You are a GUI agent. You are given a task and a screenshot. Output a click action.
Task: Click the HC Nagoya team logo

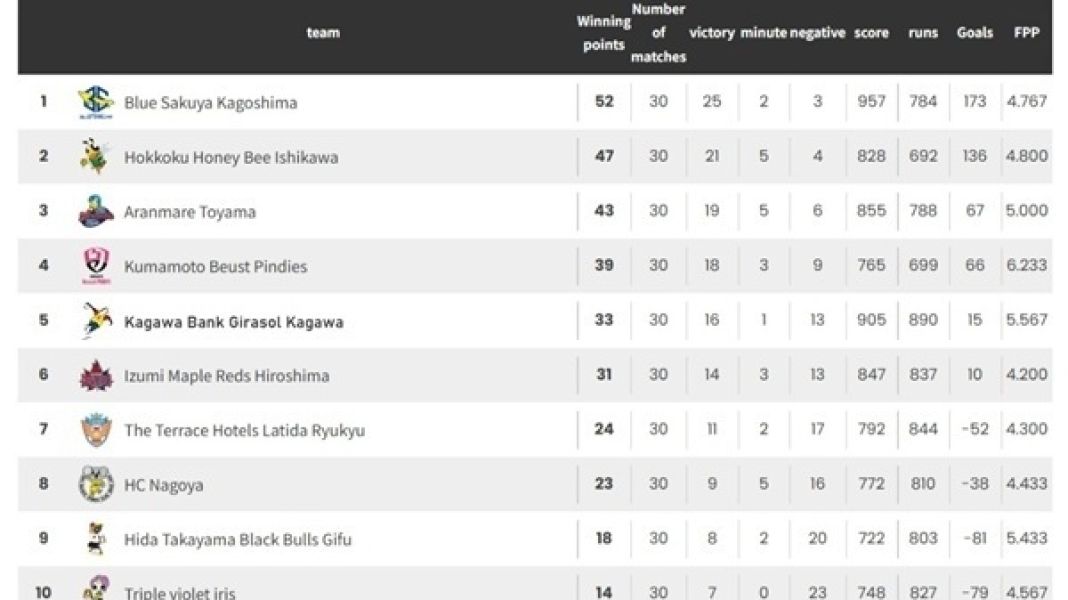coord(96,485)
